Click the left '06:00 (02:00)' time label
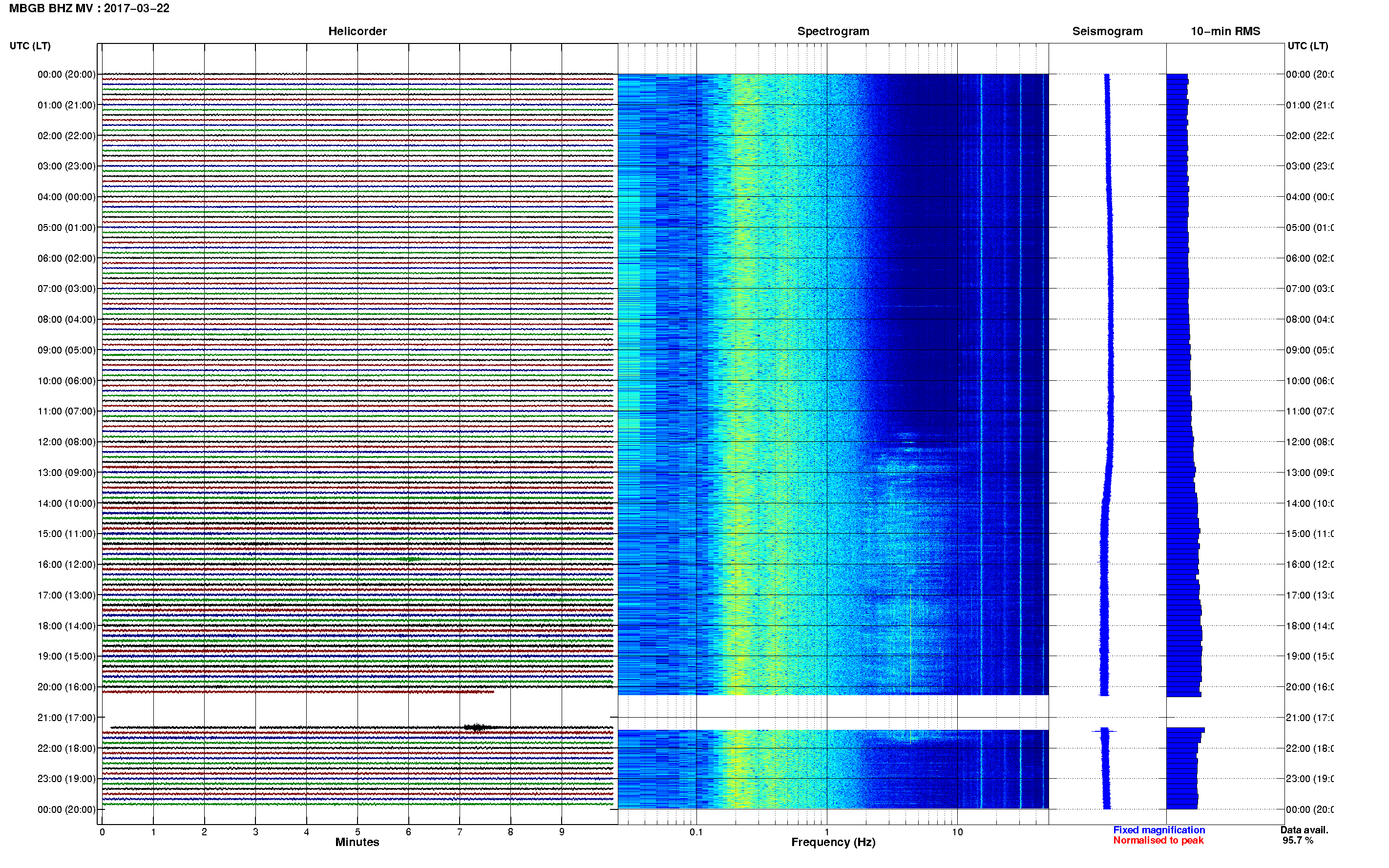The image size is (1389, 868). tap(66, 258)
